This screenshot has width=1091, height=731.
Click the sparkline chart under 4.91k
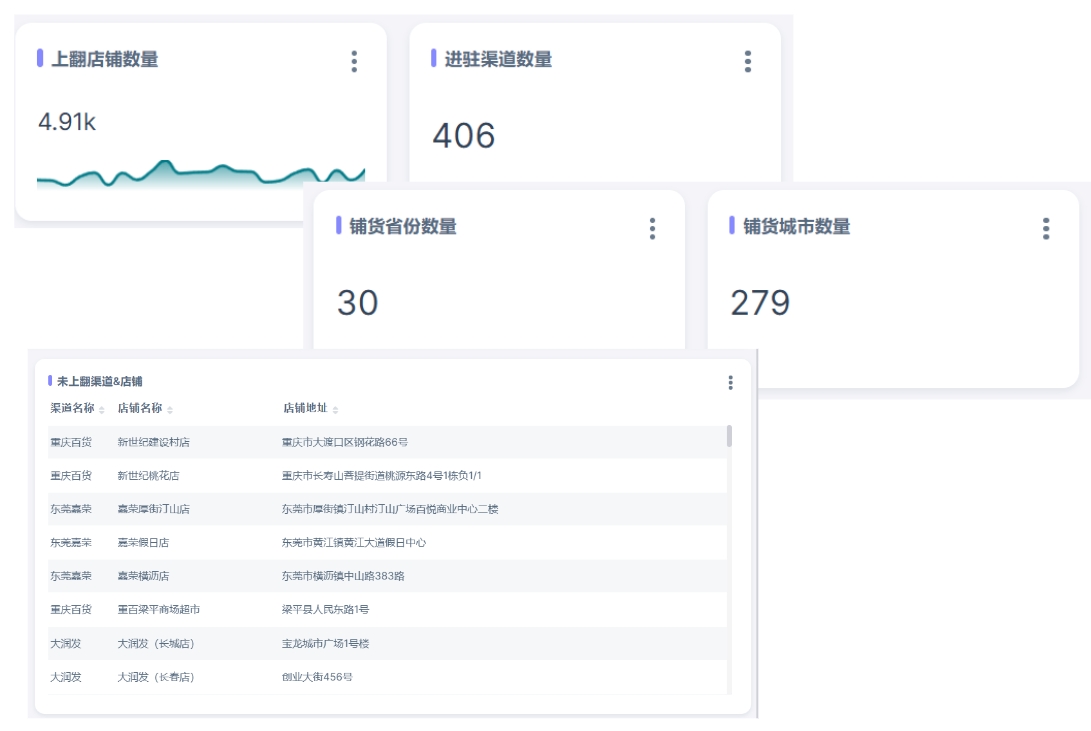[x=200, y=175]
